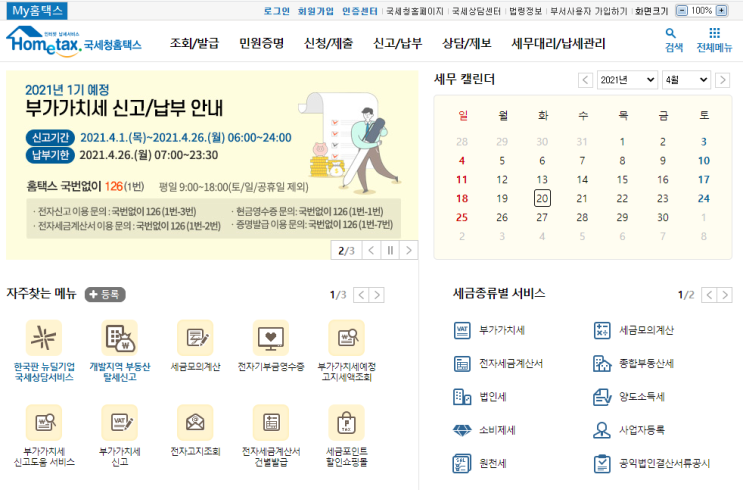Open the 상담/제보 menu
The width and height of the screenshot is (743, 490).
point(467,44)
